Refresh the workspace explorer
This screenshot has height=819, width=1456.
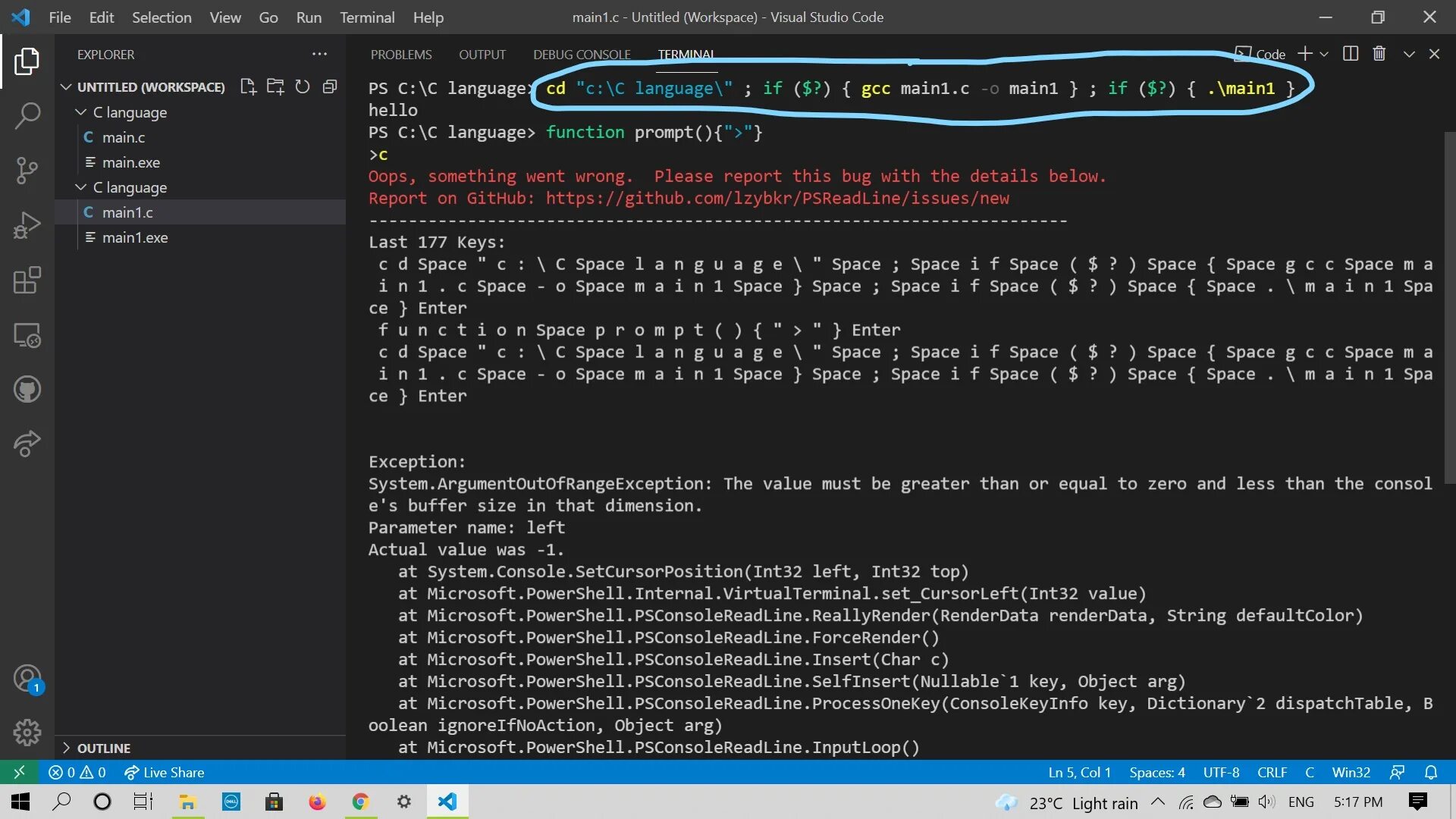[x=303, y=86]
